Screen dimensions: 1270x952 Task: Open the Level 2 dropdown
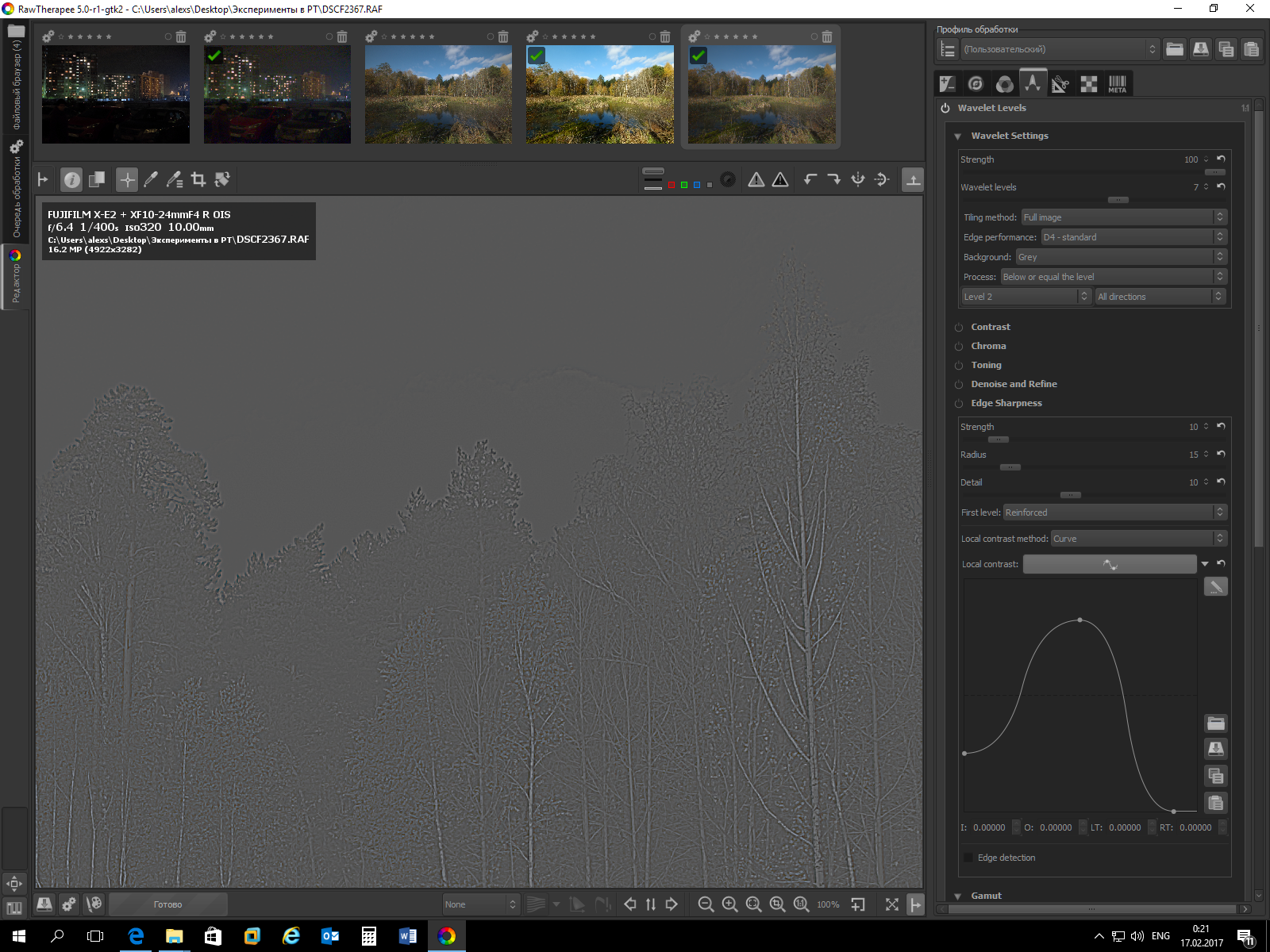coord(1026,297)
